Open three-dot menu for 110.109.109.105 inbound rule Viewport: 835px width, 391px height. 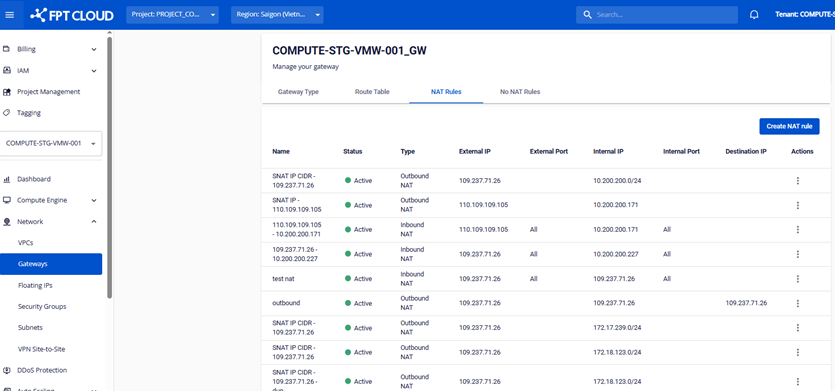(798, 230)
